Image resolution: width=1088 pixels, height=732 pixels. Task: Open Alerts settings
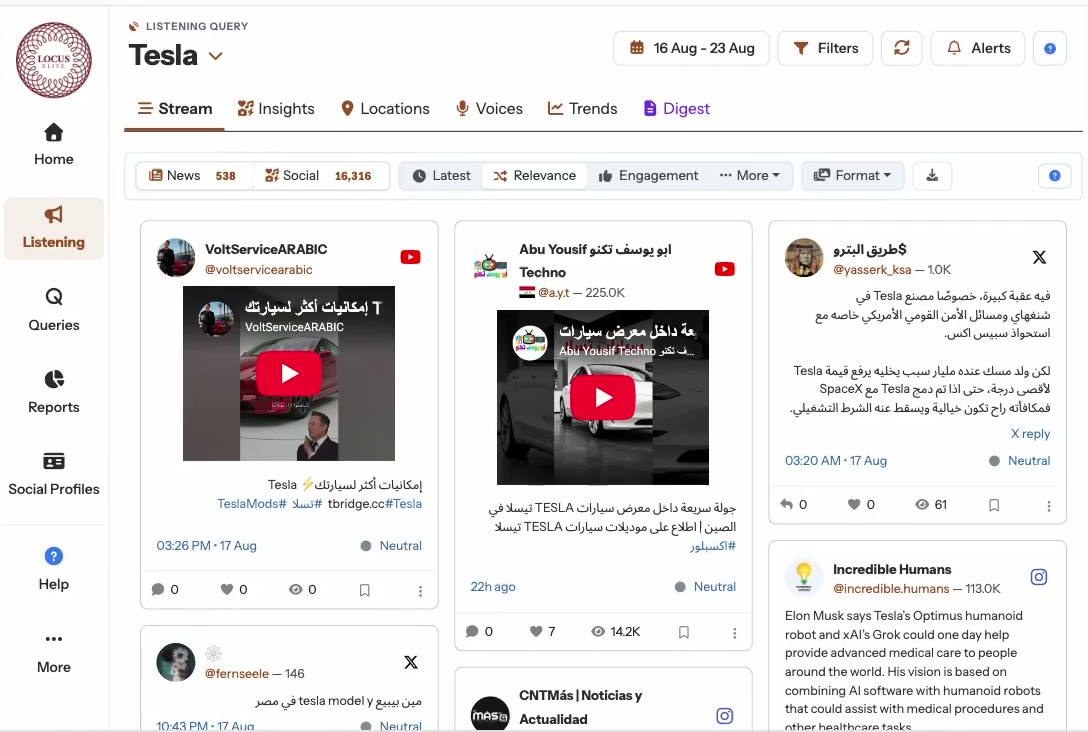978,49
